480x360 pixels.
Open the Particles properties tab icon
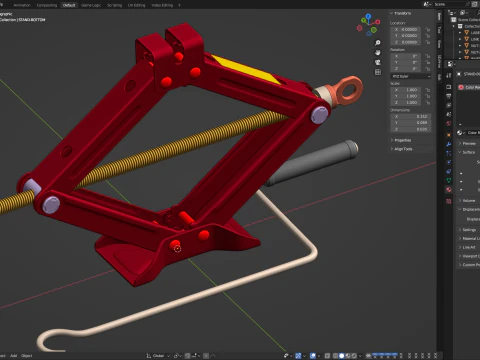(x=449, y=153)
